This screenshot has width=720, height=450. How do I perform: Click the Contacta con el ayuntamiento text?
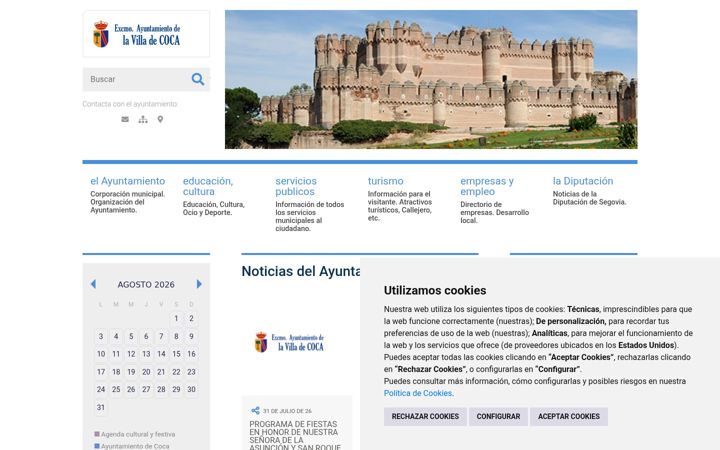130,104
